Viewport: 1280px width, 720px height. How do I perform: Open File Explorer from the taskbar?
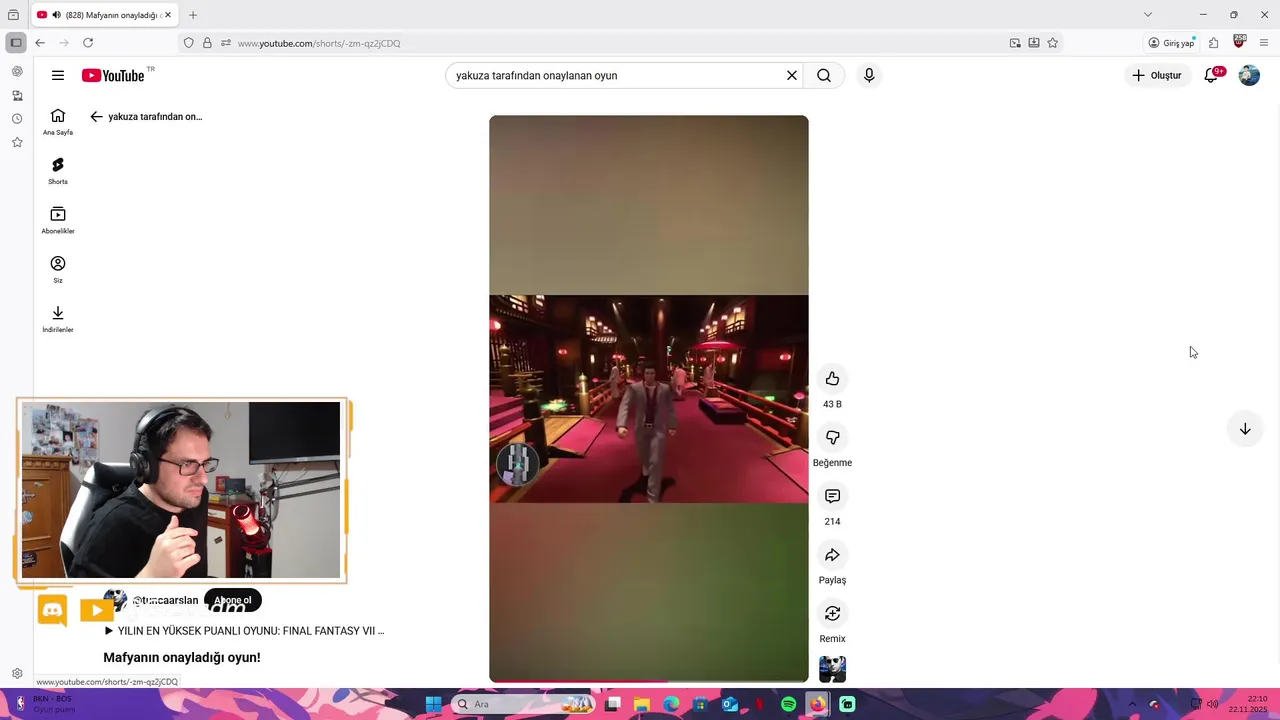(642, 704)
